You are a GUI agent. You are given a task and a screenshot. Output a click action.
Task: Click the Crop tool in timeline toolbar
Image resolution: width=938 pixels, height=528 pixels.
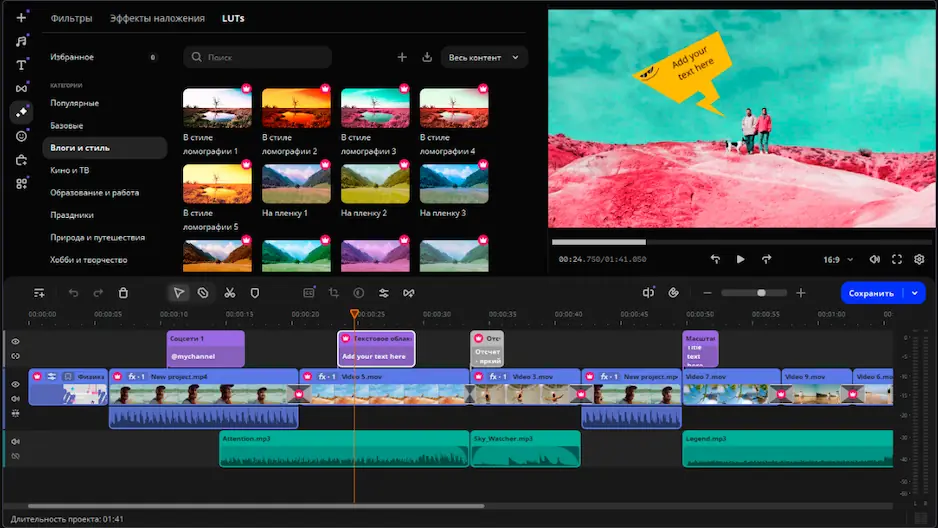pos(333,293)
